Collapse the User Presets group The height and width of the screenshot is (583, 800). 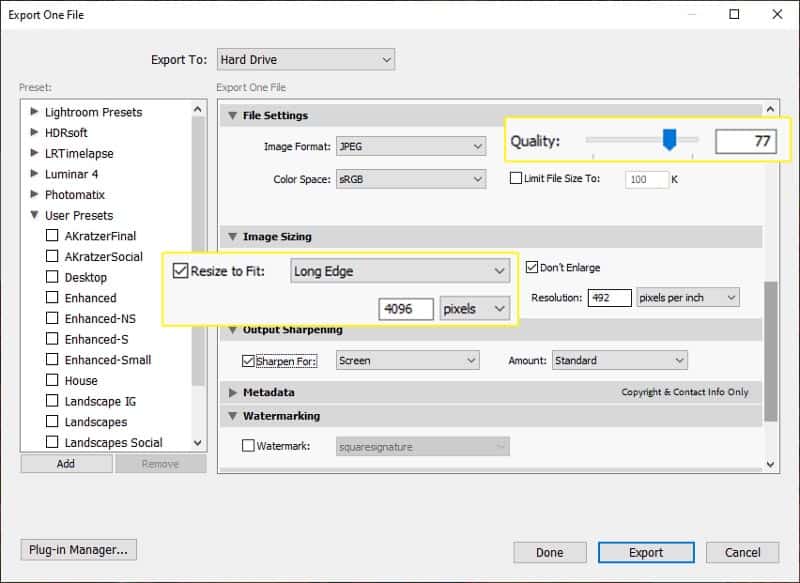34,215
